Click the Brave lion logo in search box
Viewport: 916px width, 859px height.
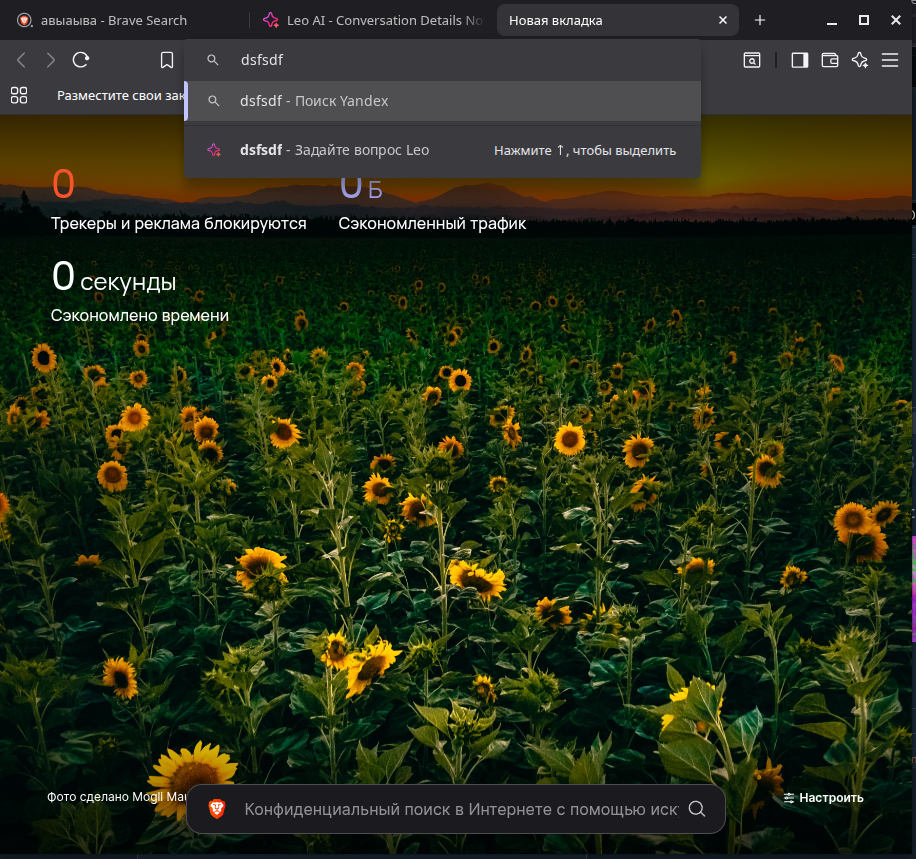pyautogui.click(x=217, y=809)
